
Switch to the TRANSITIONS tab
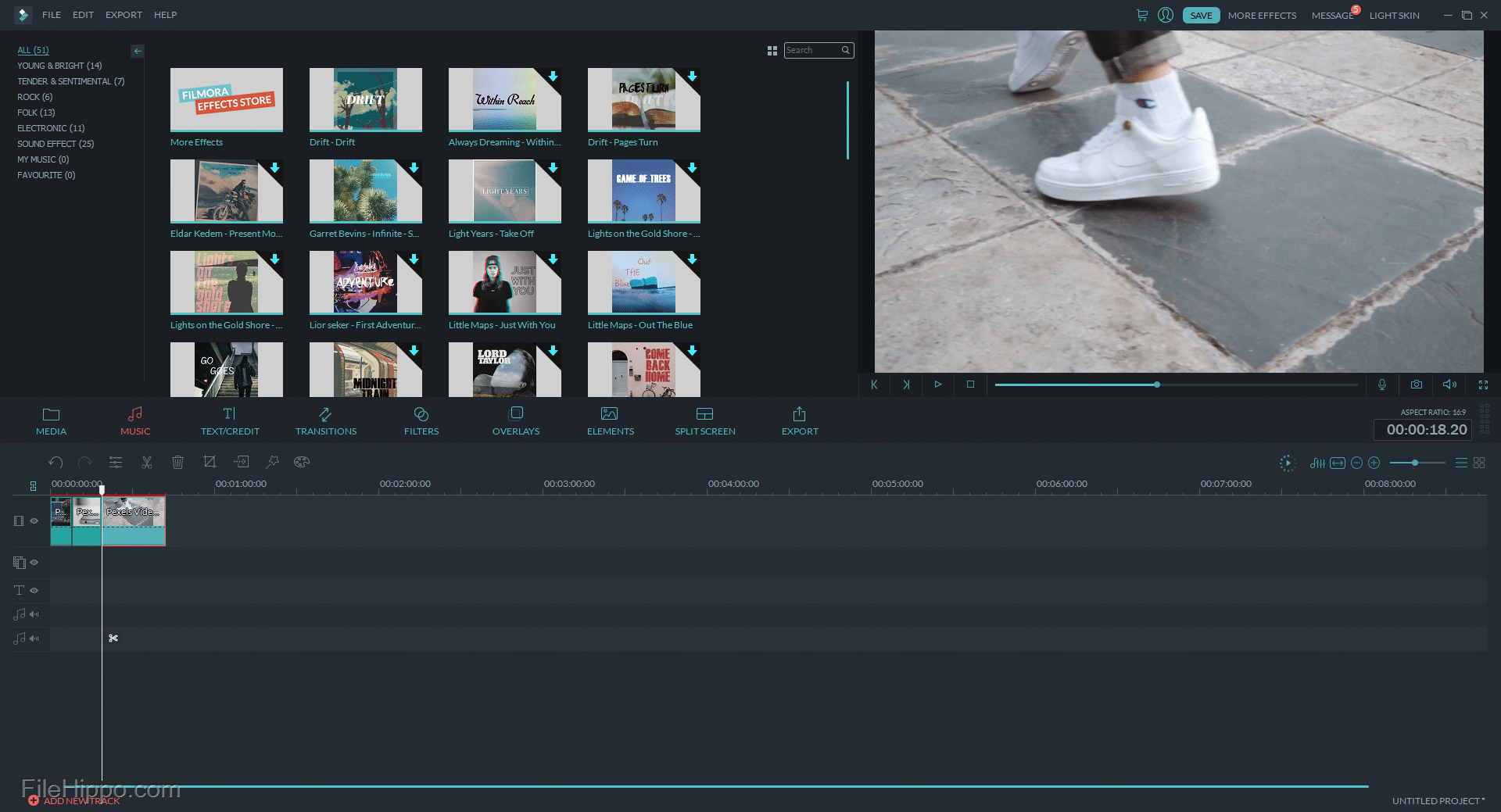[x=326, y=422]
